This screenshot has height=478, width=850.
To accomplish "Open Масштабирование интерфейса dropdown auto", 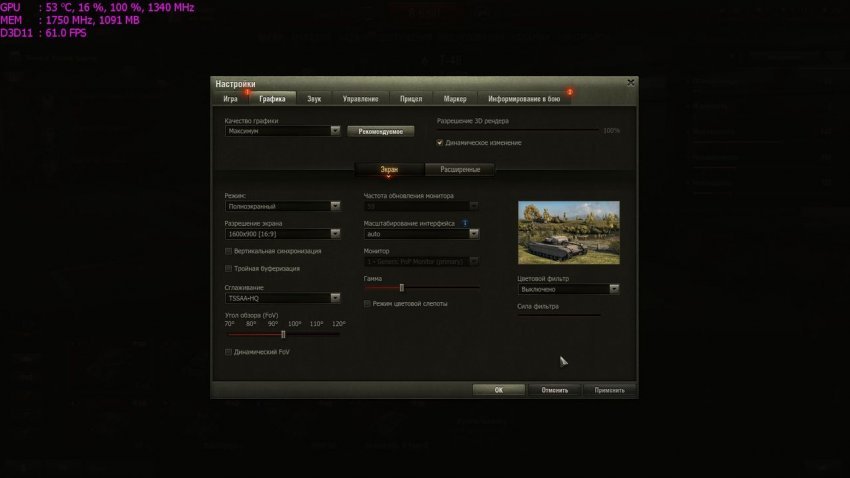I will point(421,234).
